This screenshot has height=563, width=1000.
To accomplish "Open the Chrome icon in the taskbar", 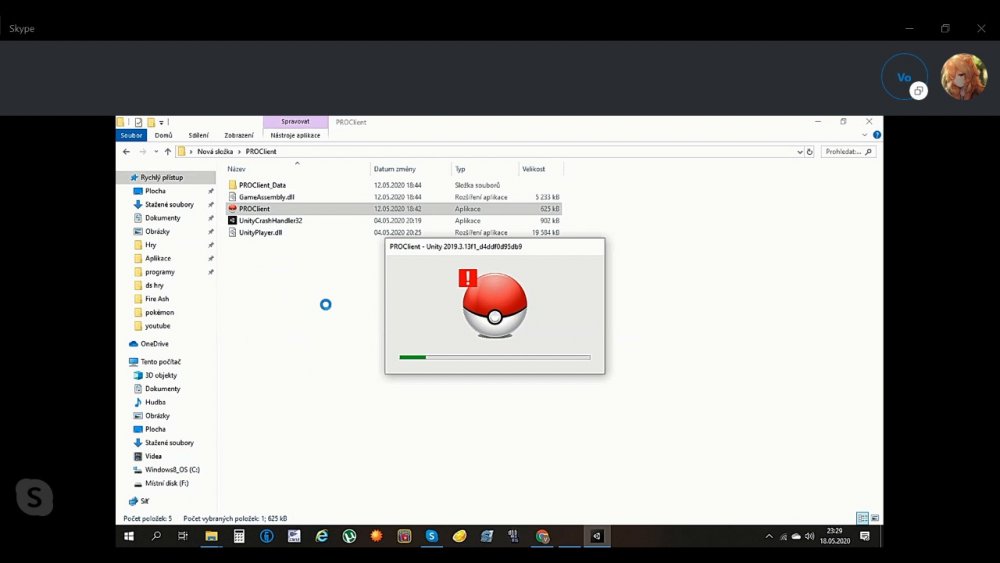I will click(542, 536).
